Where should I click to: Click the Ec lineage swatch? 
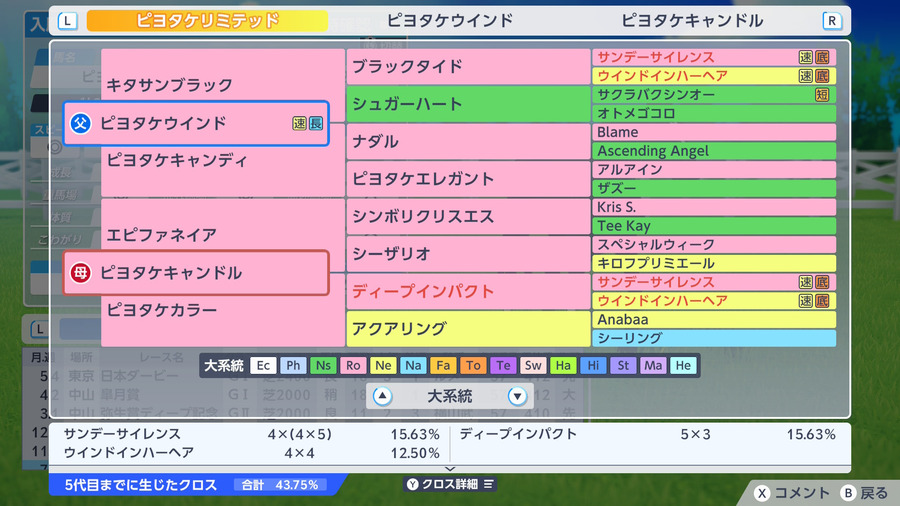point(263,365)
